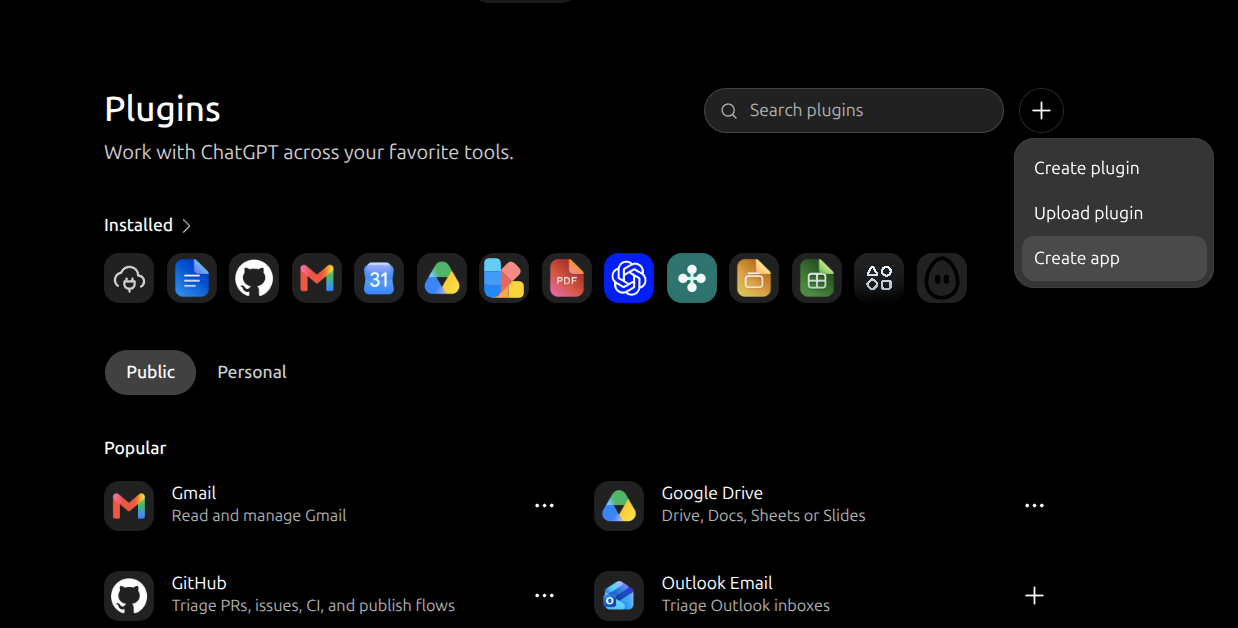This screenshot has width=1238, height=628.
Task: Click the 'Read and manage Gmail' description
Action: (259, 516)
